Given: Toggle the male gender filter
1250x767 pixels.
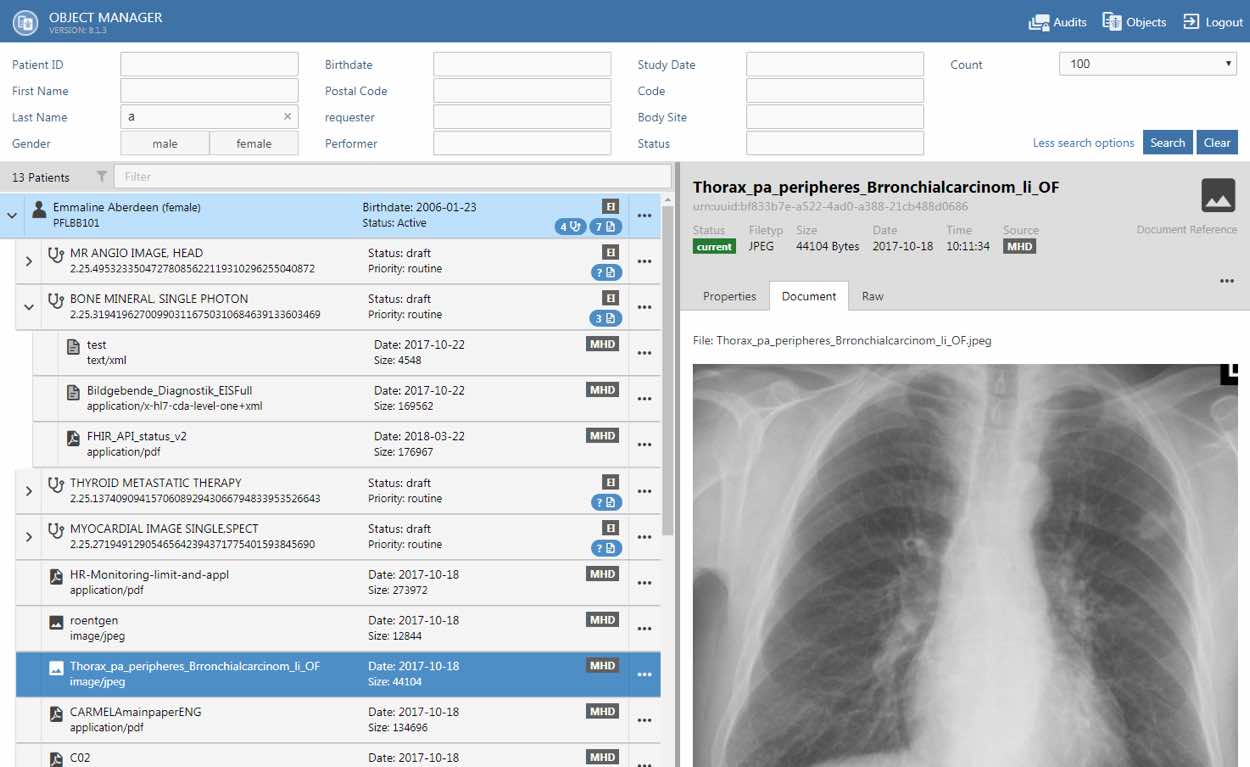Looking at the screenshot, I should pos(165,144).
